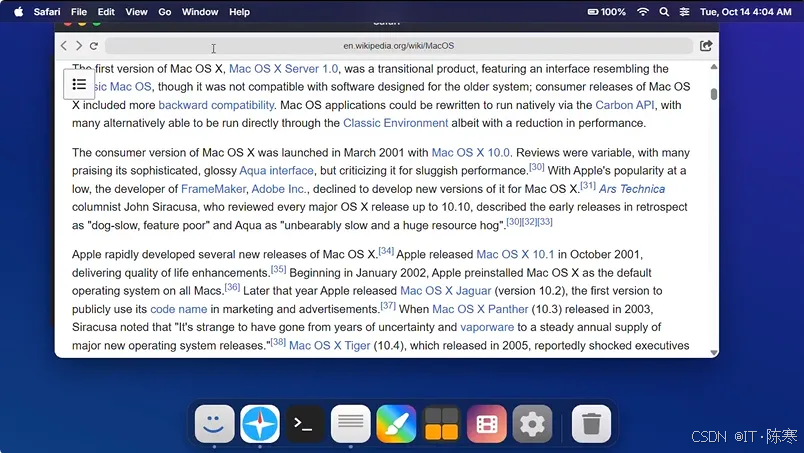Image resolution: width=804 pixels, height=453 pixels.
Task: Click citation [38] reference
Action: pyautogui.click(x=278, y=342)
